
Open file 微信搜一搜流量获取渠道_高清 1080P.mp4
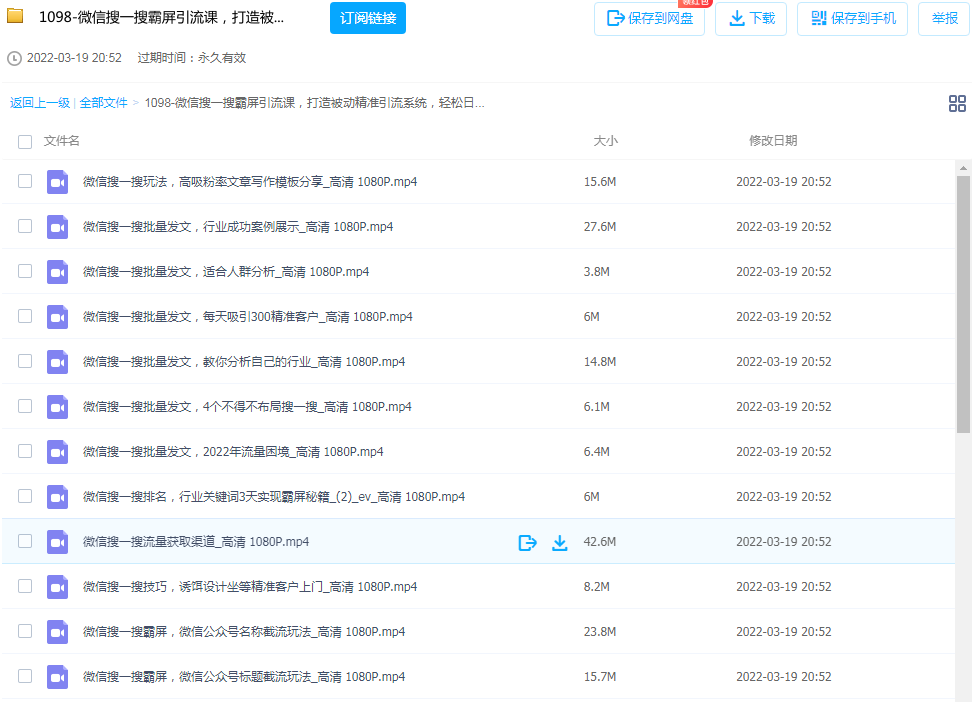pyautogui.click(x=196, y=542)
